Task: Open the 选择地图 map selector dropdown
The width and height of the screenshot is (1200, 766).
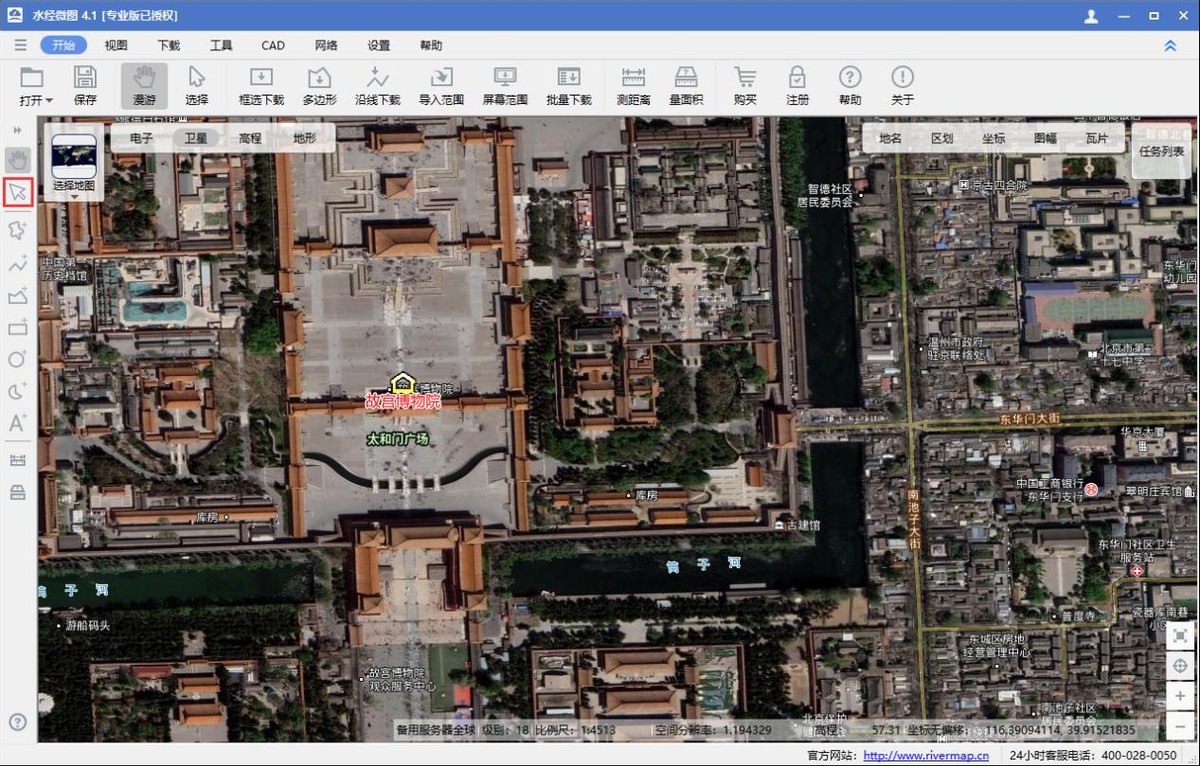Action: coord(74,167)
